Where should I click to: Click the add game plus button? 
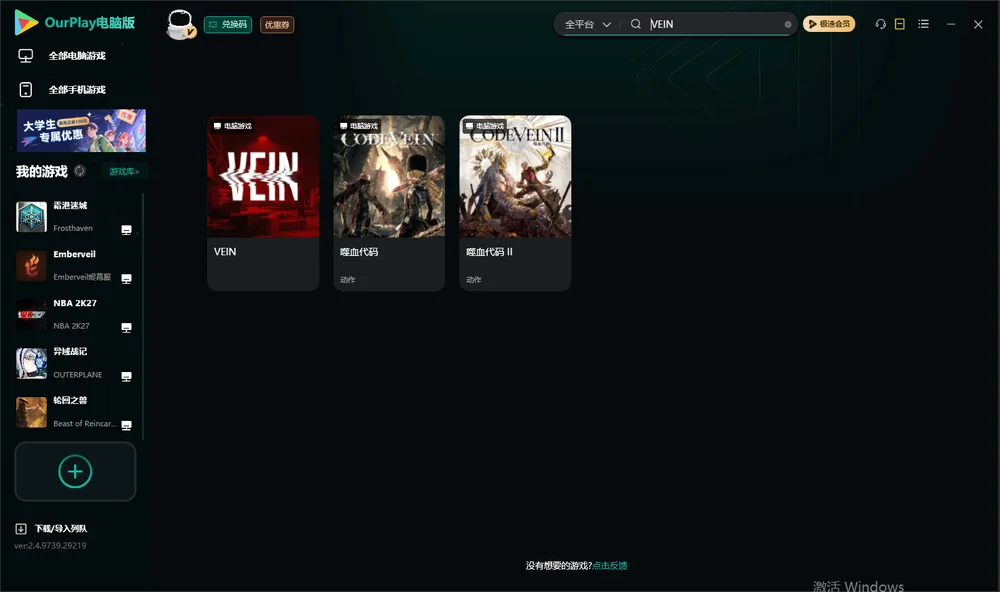[75, 471]
